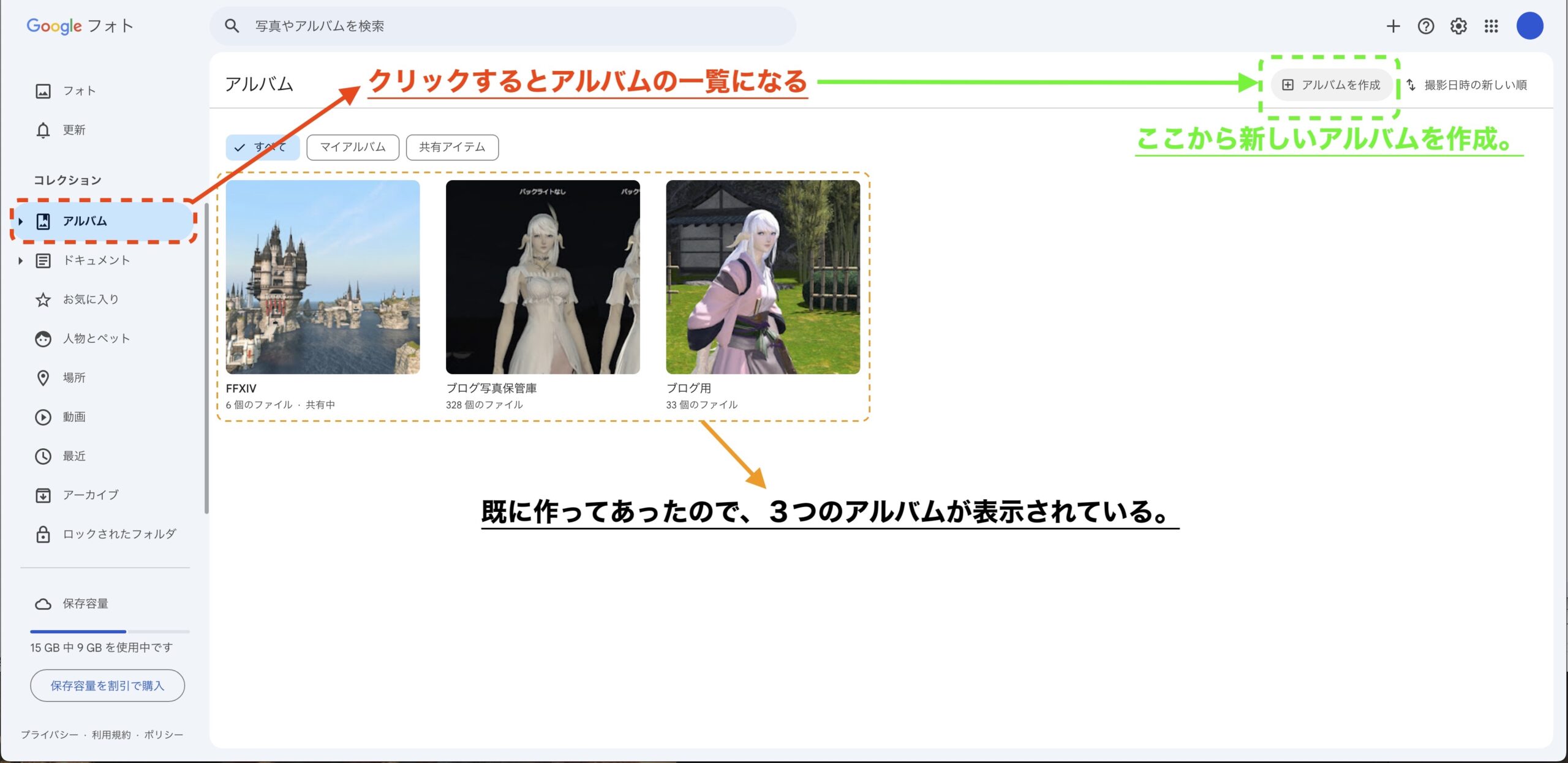Screen dimensions: 1568x763
Task: Click the ドキュメント icon in sidebar
Action: click(43, 261)
